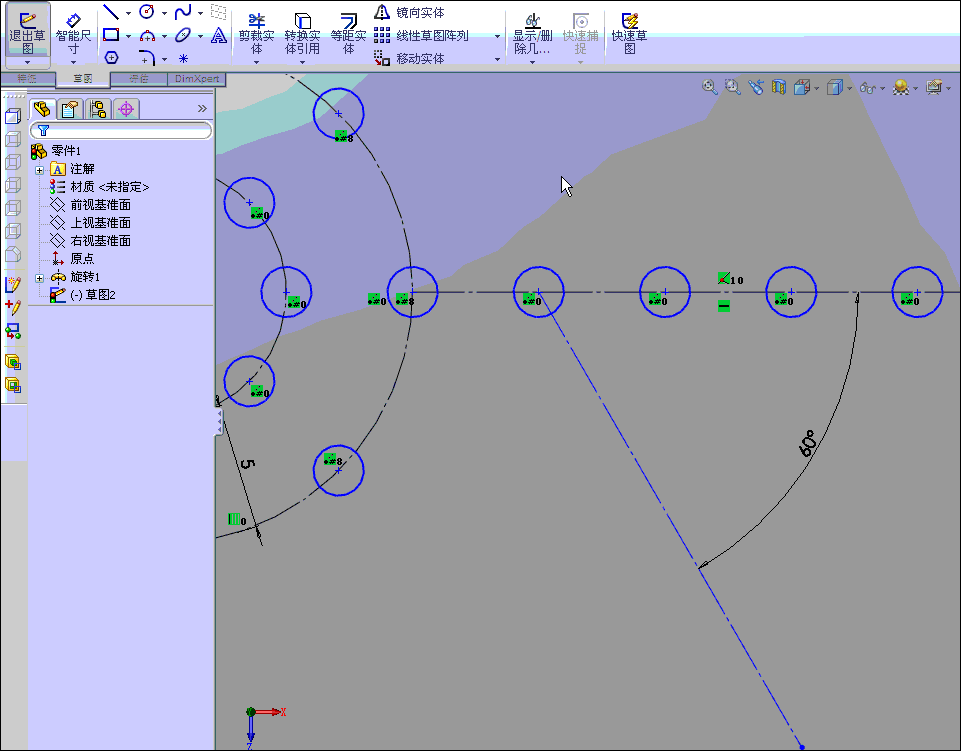Screen dimensions: 961x751
Task: Select the 智能尺寸 smart dimension tool
Action: [73, 34]
